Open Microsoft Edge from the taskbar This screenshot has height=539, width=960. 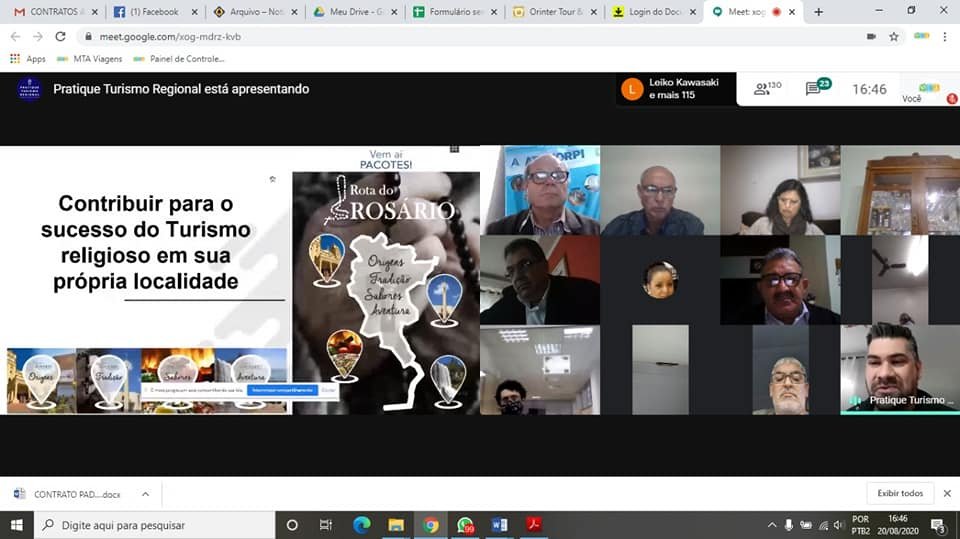pyautogui.click(x=361, y=525)
